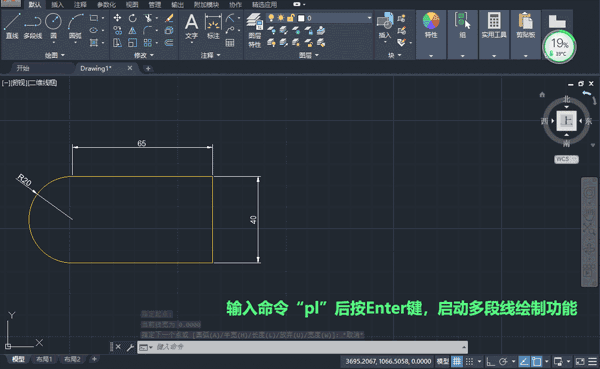600x369 pixels.
Task: Click the ViewCube top (上) face
Action: pos(566,121)
